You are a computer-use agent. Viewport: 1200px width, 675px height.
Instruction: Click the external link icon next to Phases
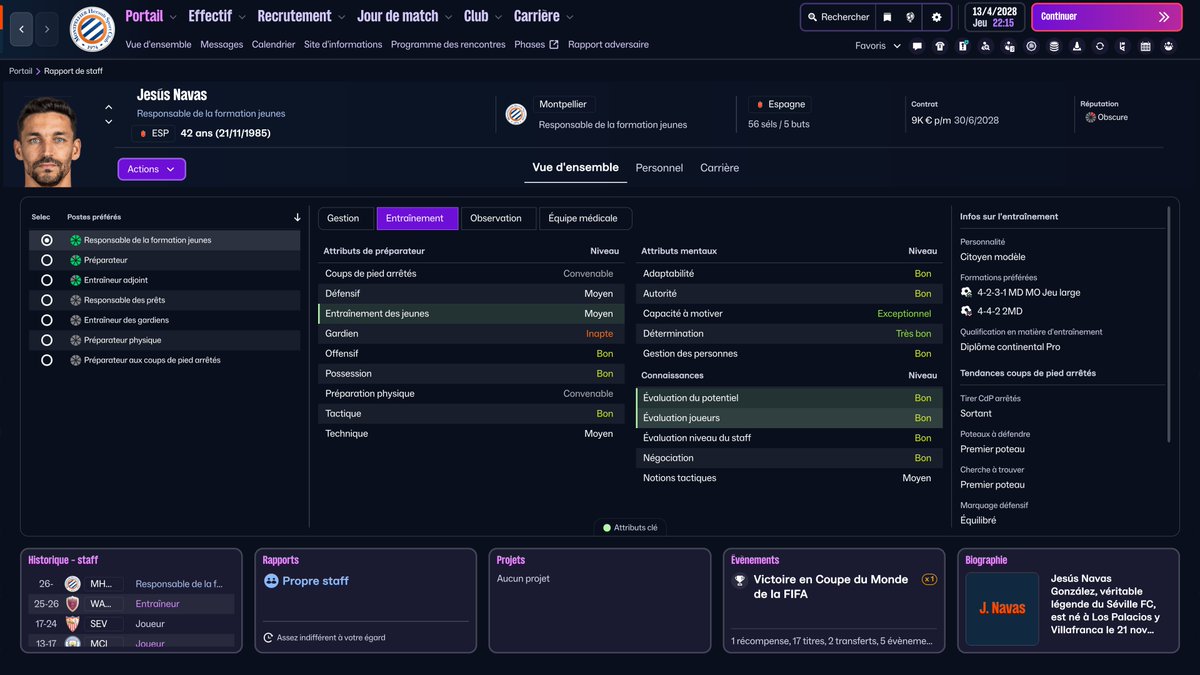pos(554,45)
